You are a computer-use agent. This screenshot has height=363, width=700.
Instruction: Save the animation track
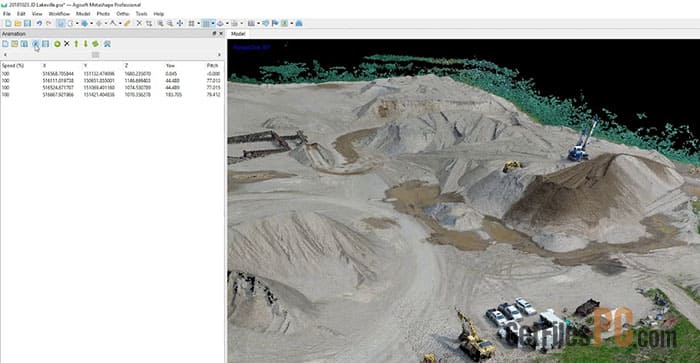[24, 44]
